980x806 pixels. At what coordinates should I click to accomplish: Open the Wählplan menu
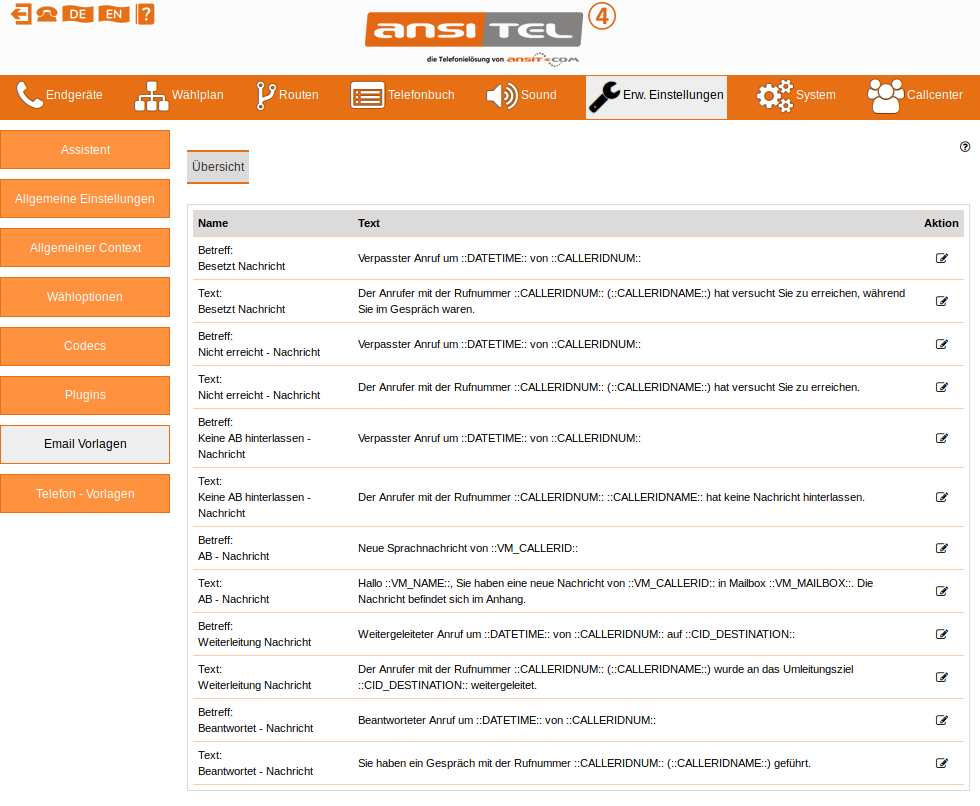pos(179,96)
